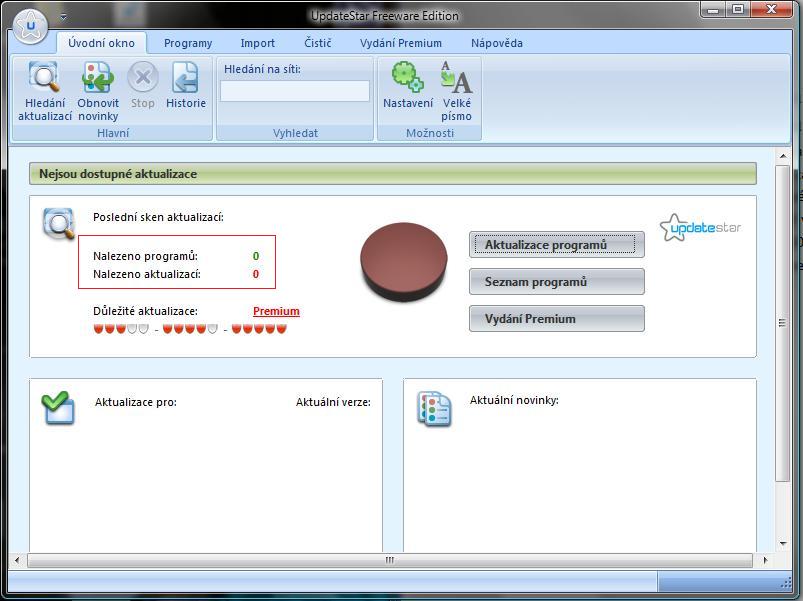Image resolution: width=803 pixels, height=601 pixels.
Task: Click the vertical scrollbar thumb
Action: 783,323
